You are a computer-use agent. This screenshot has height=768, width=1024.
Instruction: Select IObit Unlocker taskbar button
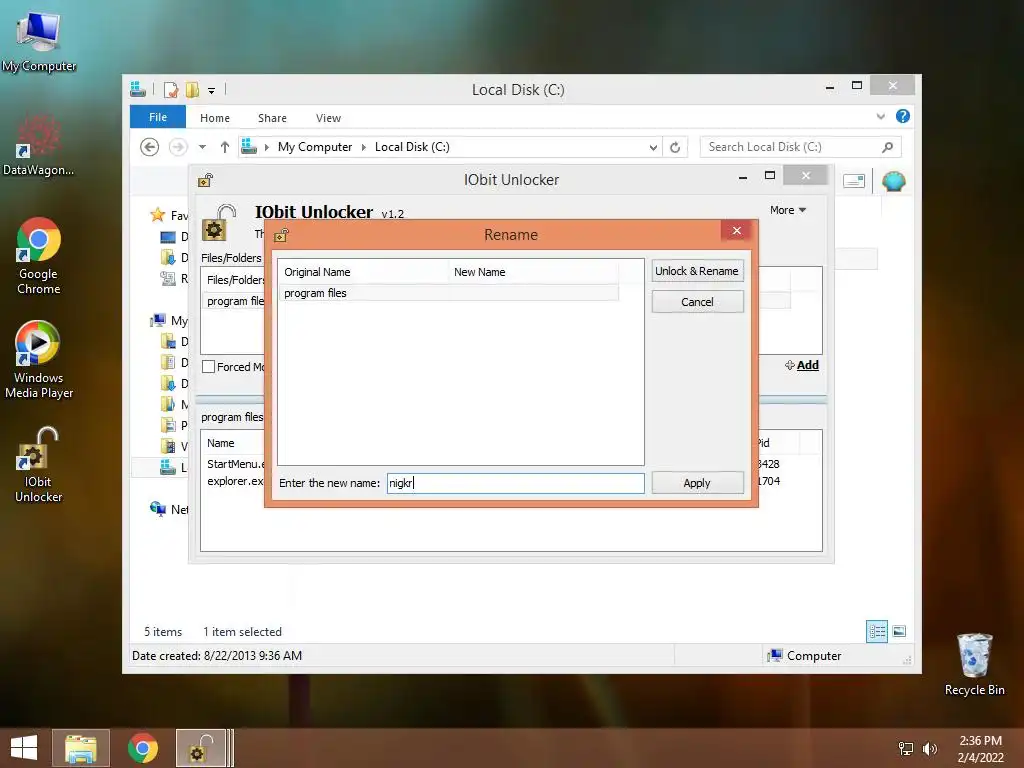click(202, 748)
